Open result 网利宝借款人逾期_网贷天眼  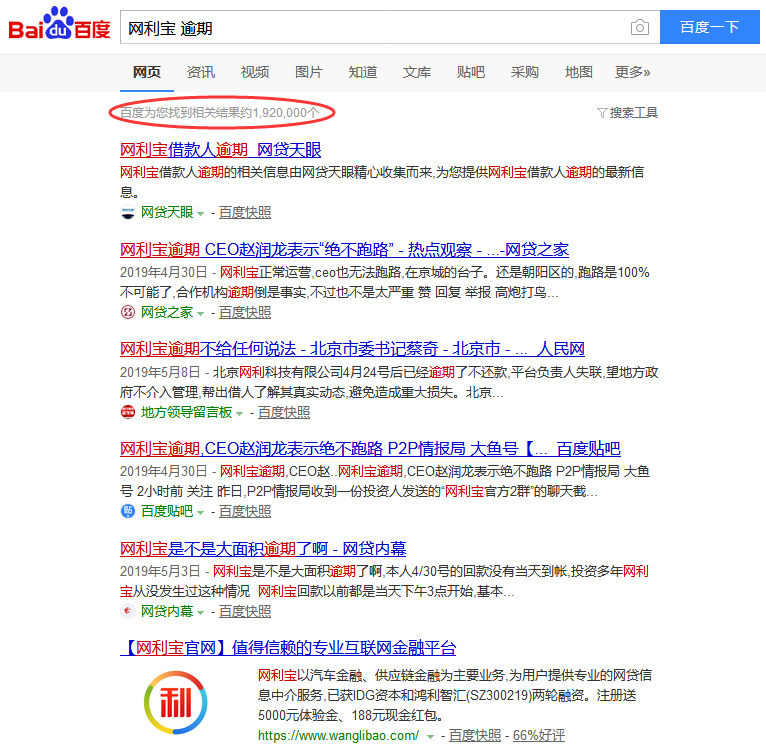click(220, 150)
